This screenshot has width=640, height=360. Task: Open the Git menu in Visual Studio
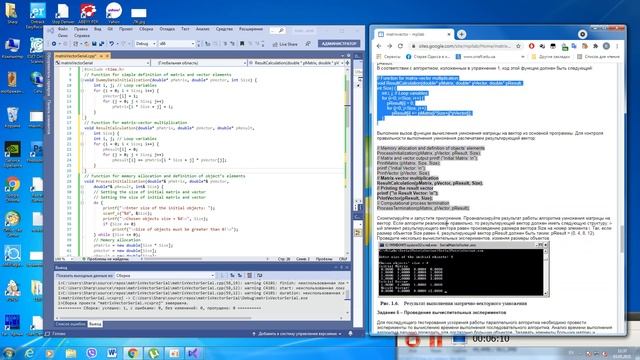(110, 29)
